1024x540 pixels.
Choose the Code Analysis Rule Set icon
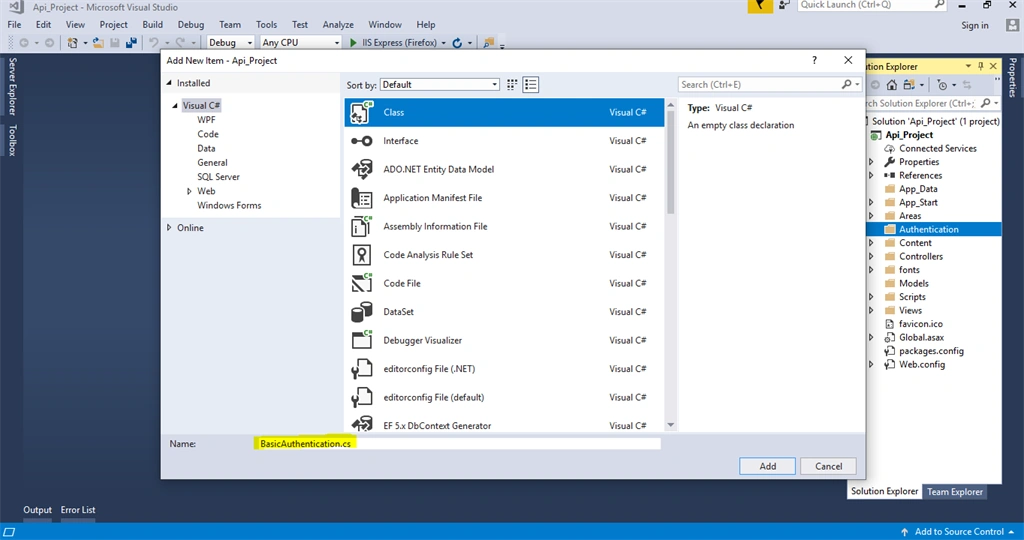361,255
